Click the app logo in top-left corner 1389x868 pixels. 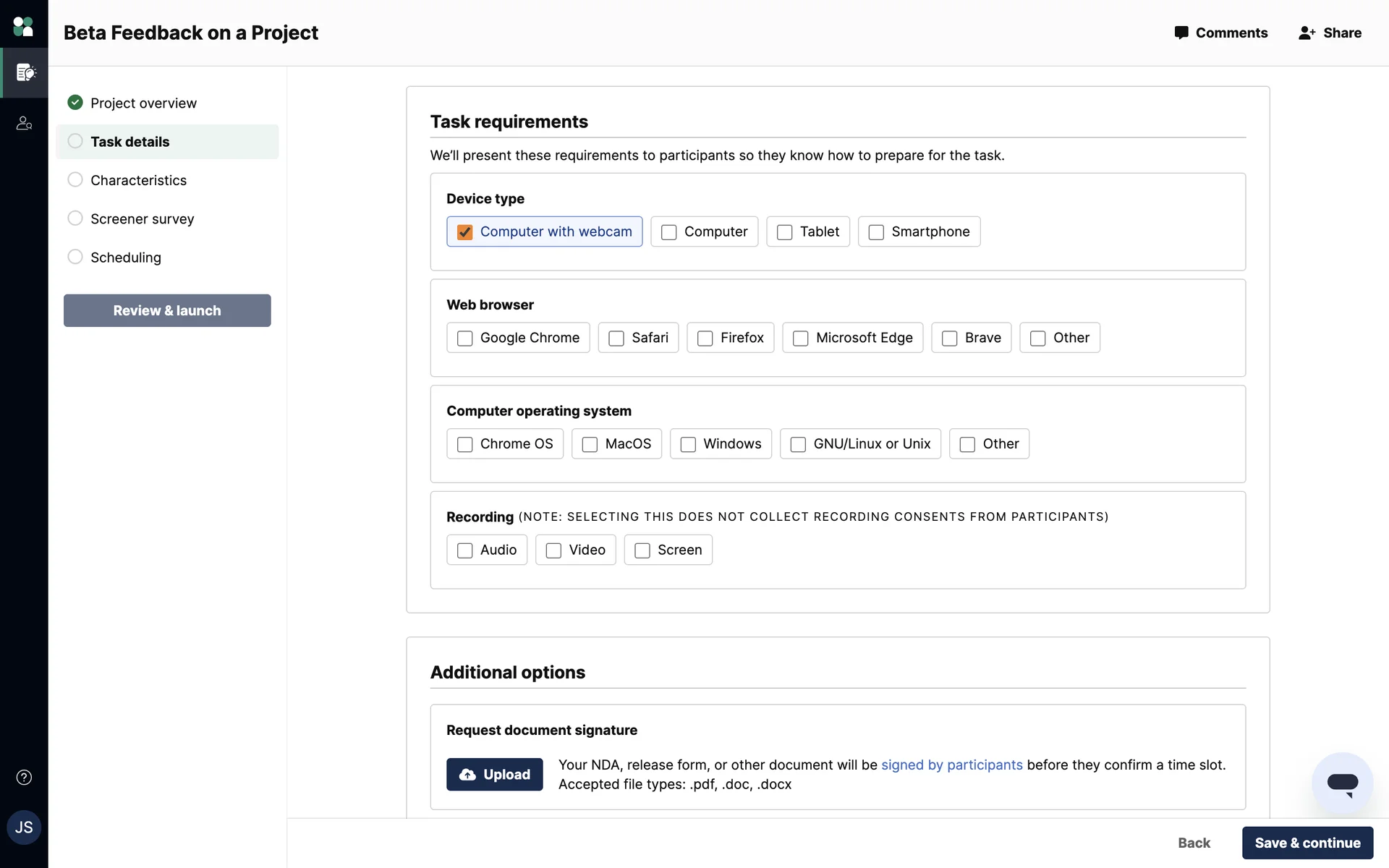23,27
